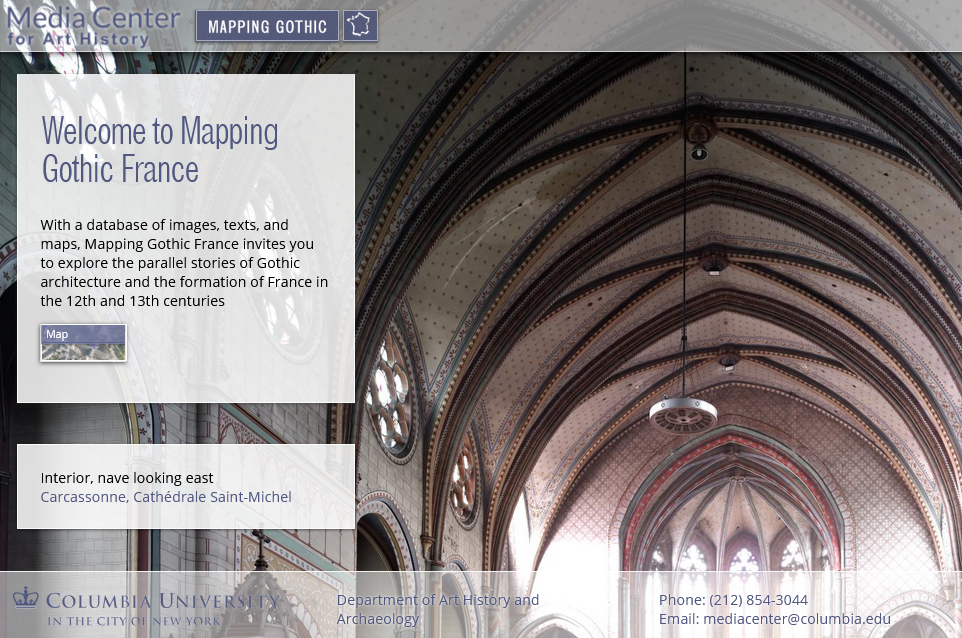Select the Welcome to Mapping Gothic France heading
This screenshot has height=638, width=962.
point(159,149)
